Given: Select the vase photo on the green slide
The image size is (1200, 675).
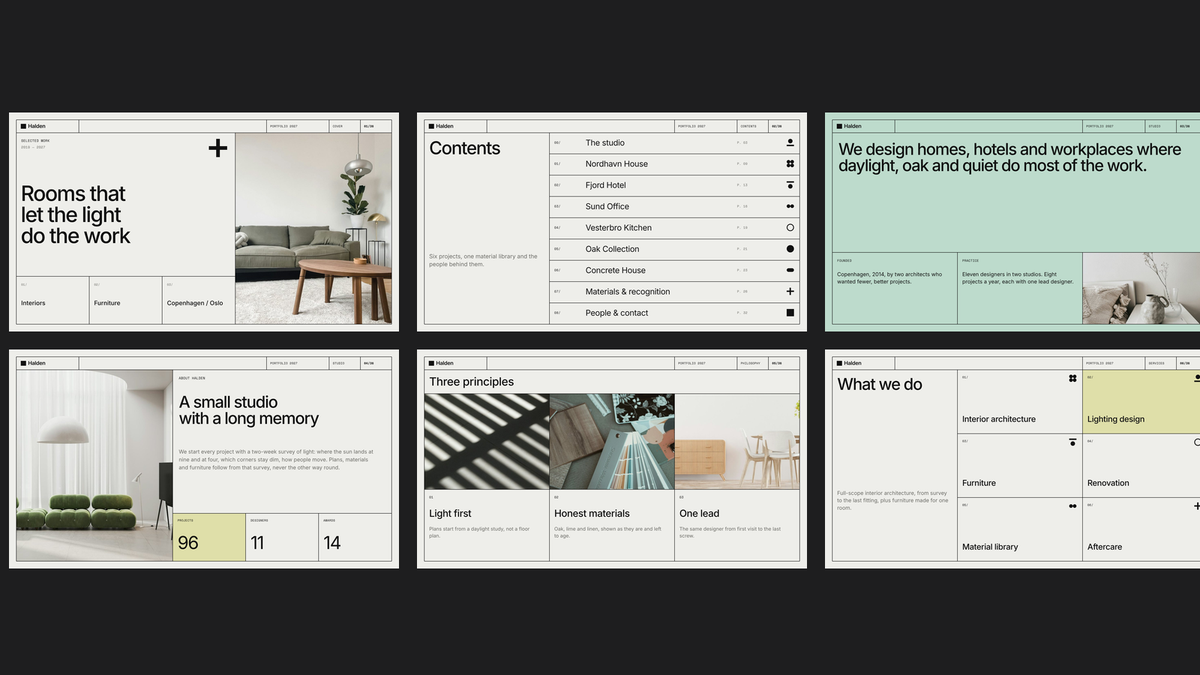Looking at the screenshot, I should point(1141,288).
